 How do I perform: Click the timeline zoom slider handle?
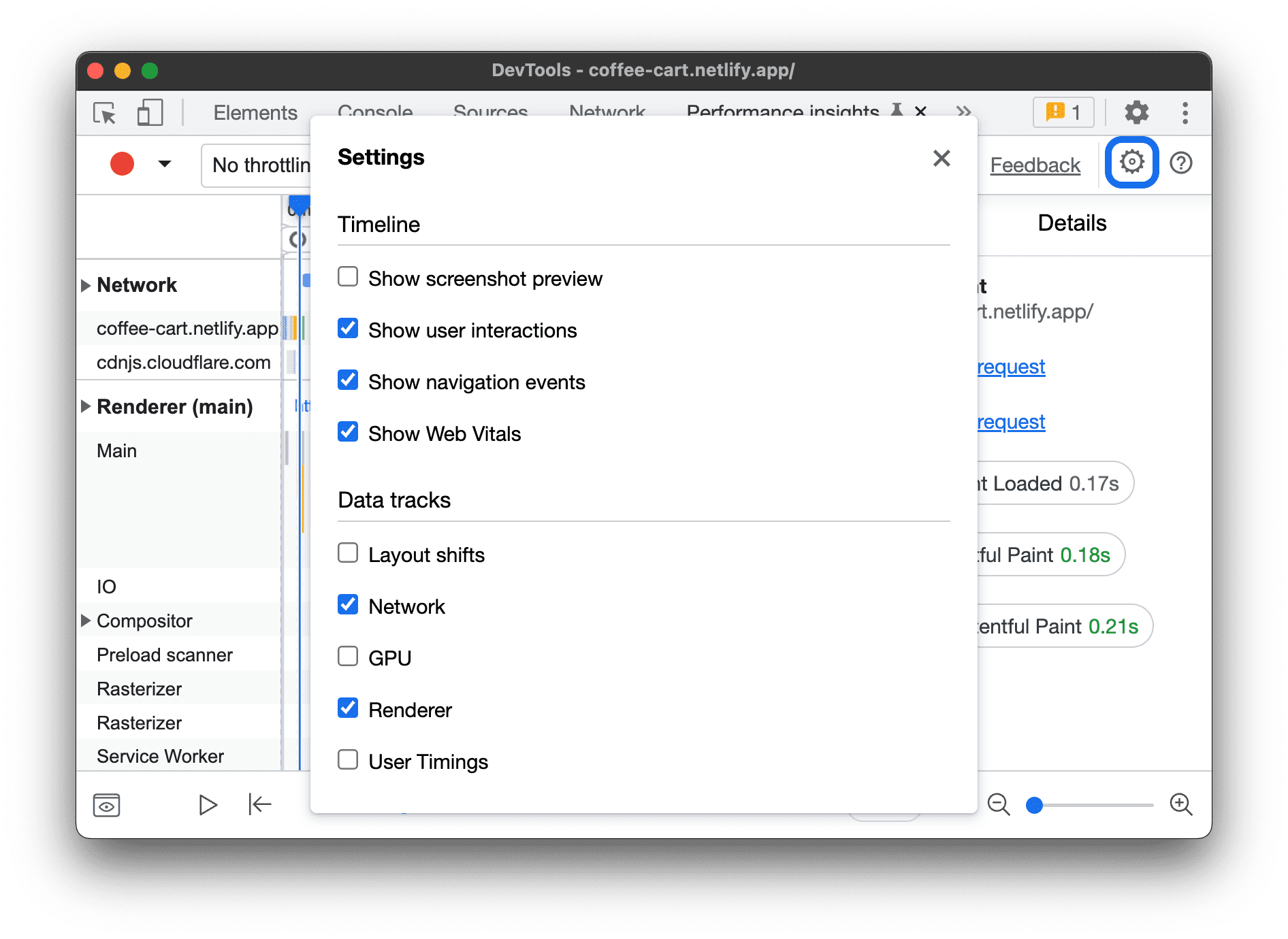click(x=1034, y=805)
